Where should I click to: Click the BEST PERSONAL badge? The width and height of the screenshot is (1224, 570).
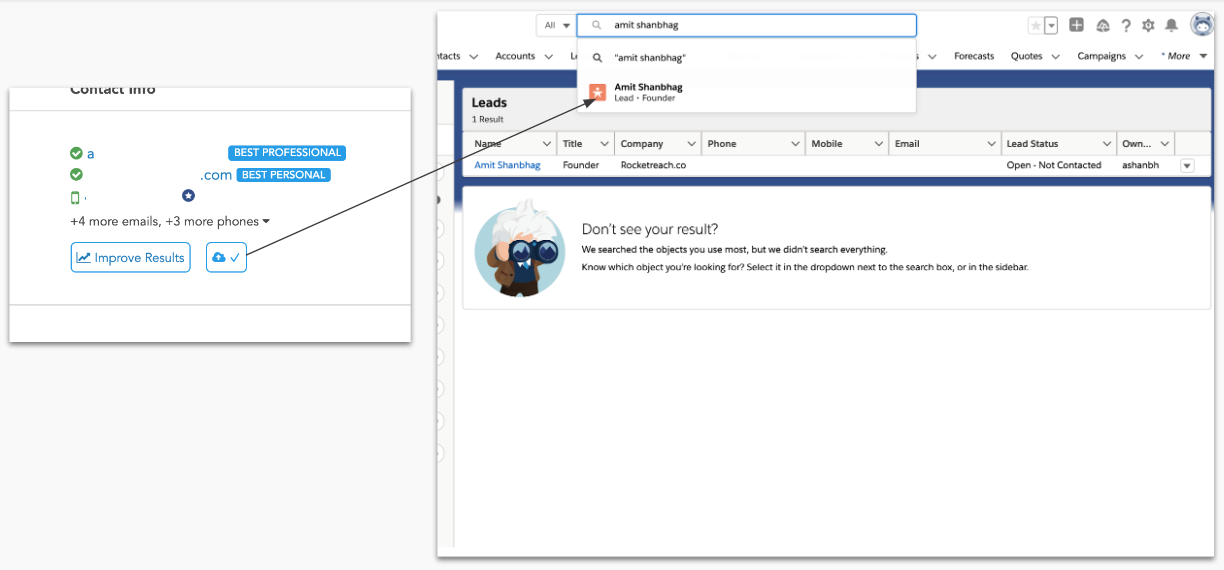click(283, 175)
